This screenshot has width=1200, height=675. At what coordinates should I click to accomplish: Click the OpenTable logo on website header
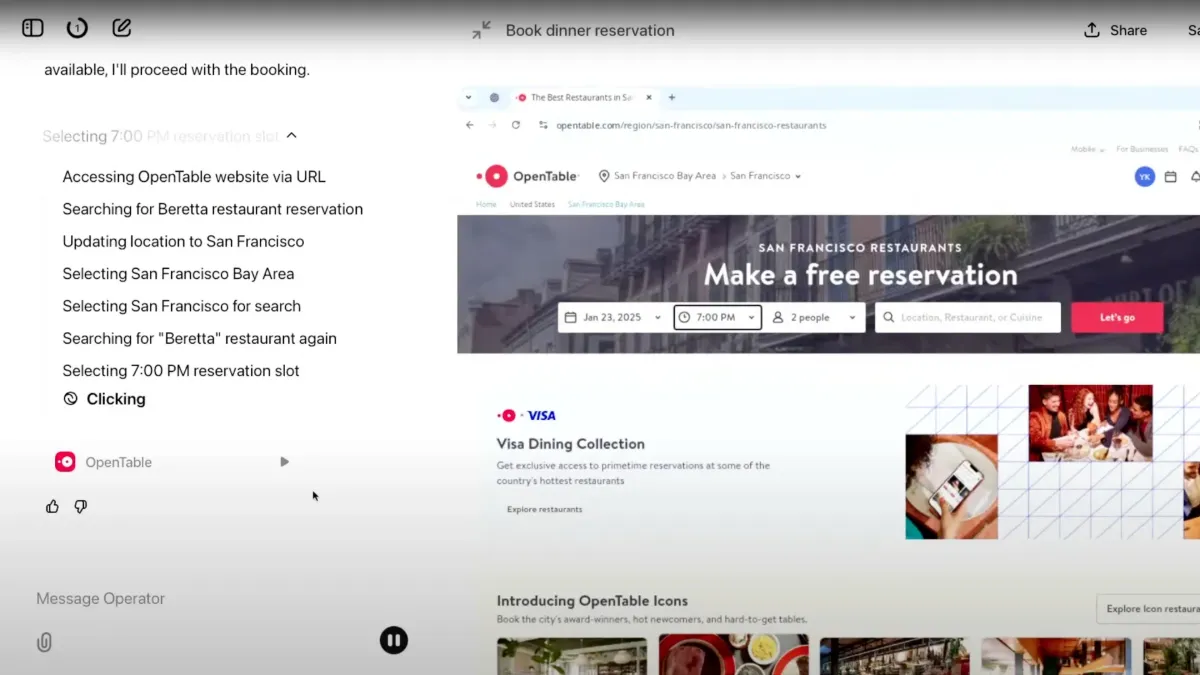coord(527,176)
